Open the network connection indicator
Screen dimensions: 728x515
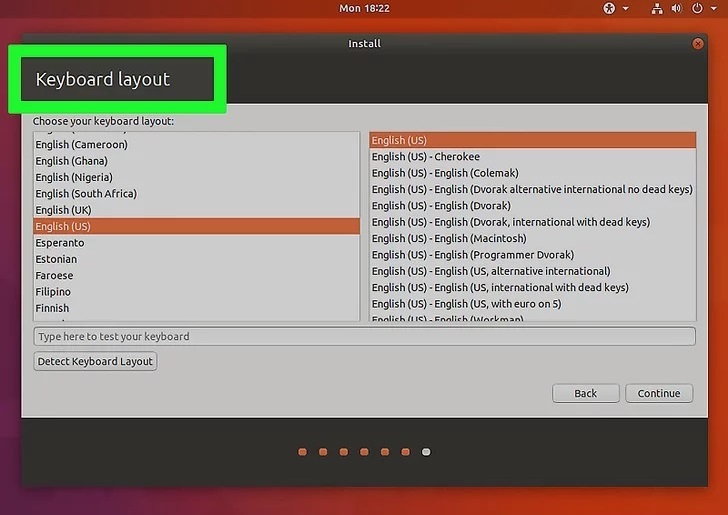coord(657,8)
